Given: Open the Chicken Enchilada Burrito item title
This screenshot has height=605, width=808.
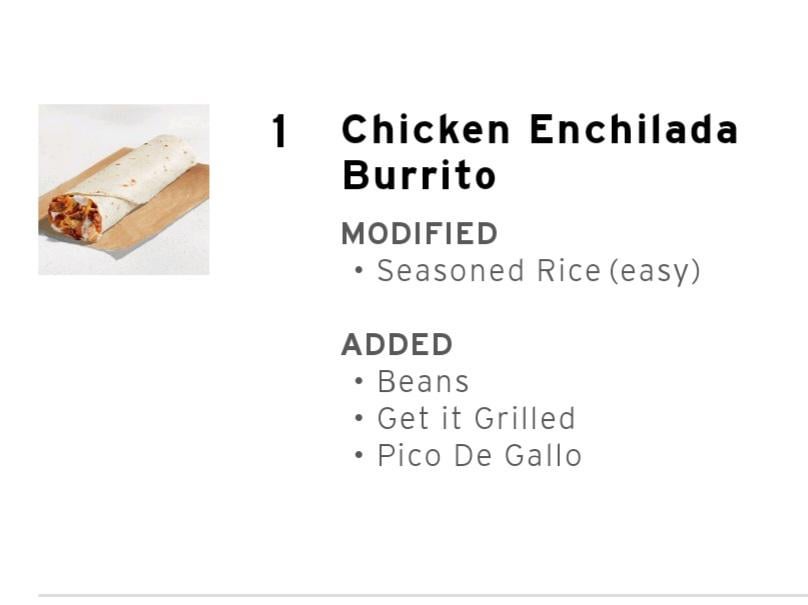Looking at the screenshot, I should (539, 152).
